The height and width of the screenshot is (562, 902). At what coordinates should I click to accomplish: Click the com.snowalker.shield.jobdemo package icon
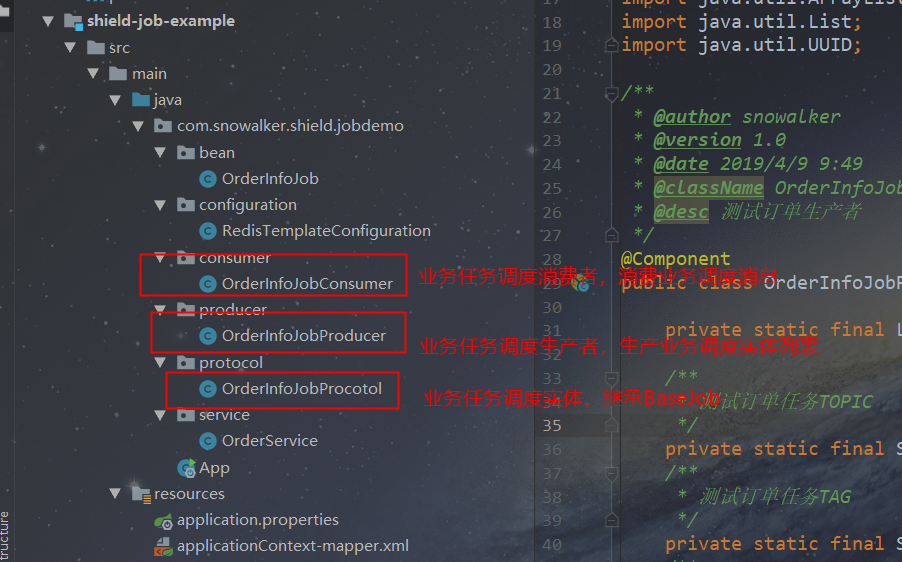pos(163,126)
